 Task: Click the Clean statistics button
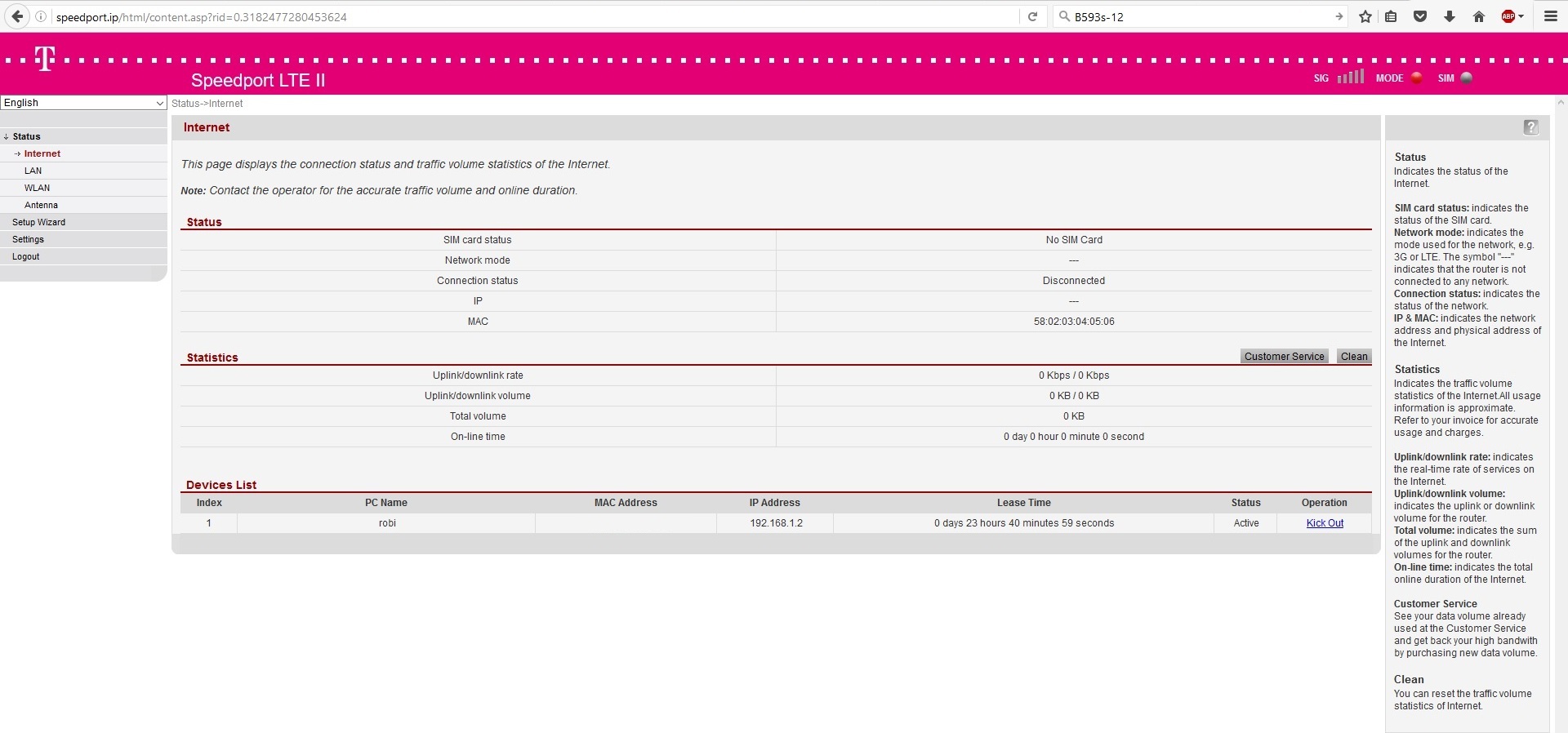coord(1354,357)
